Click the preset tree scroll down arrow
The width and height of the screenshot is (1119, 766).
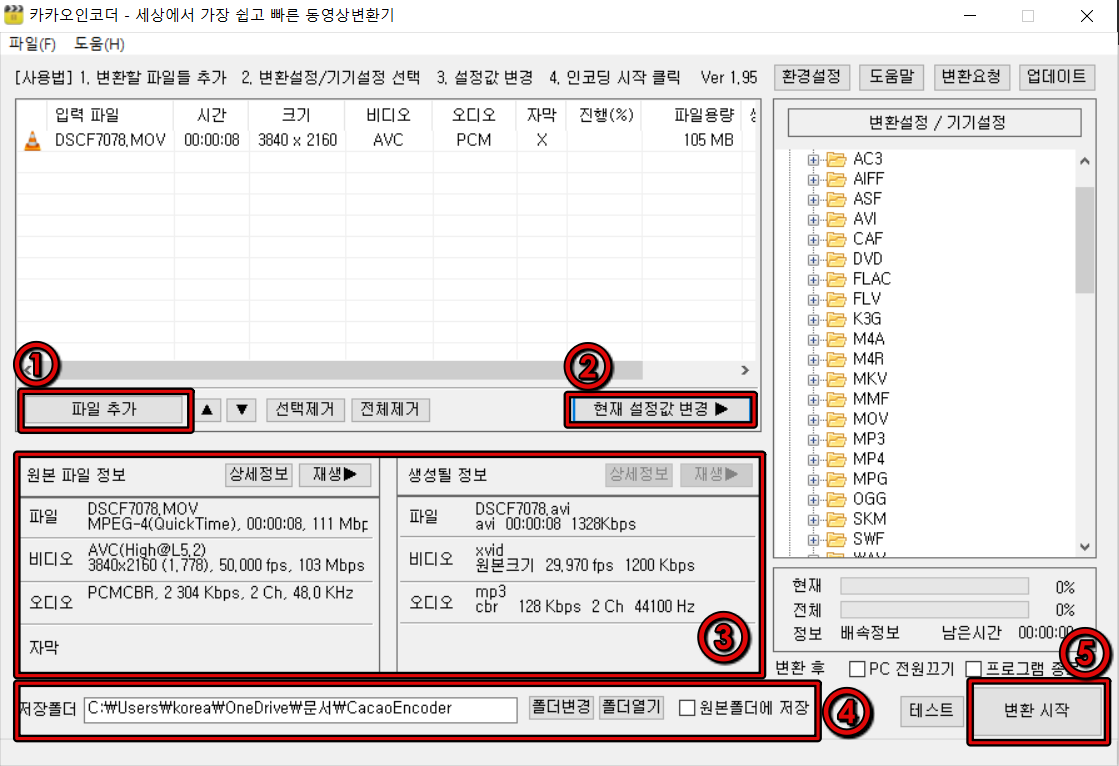pos(1085,548)
